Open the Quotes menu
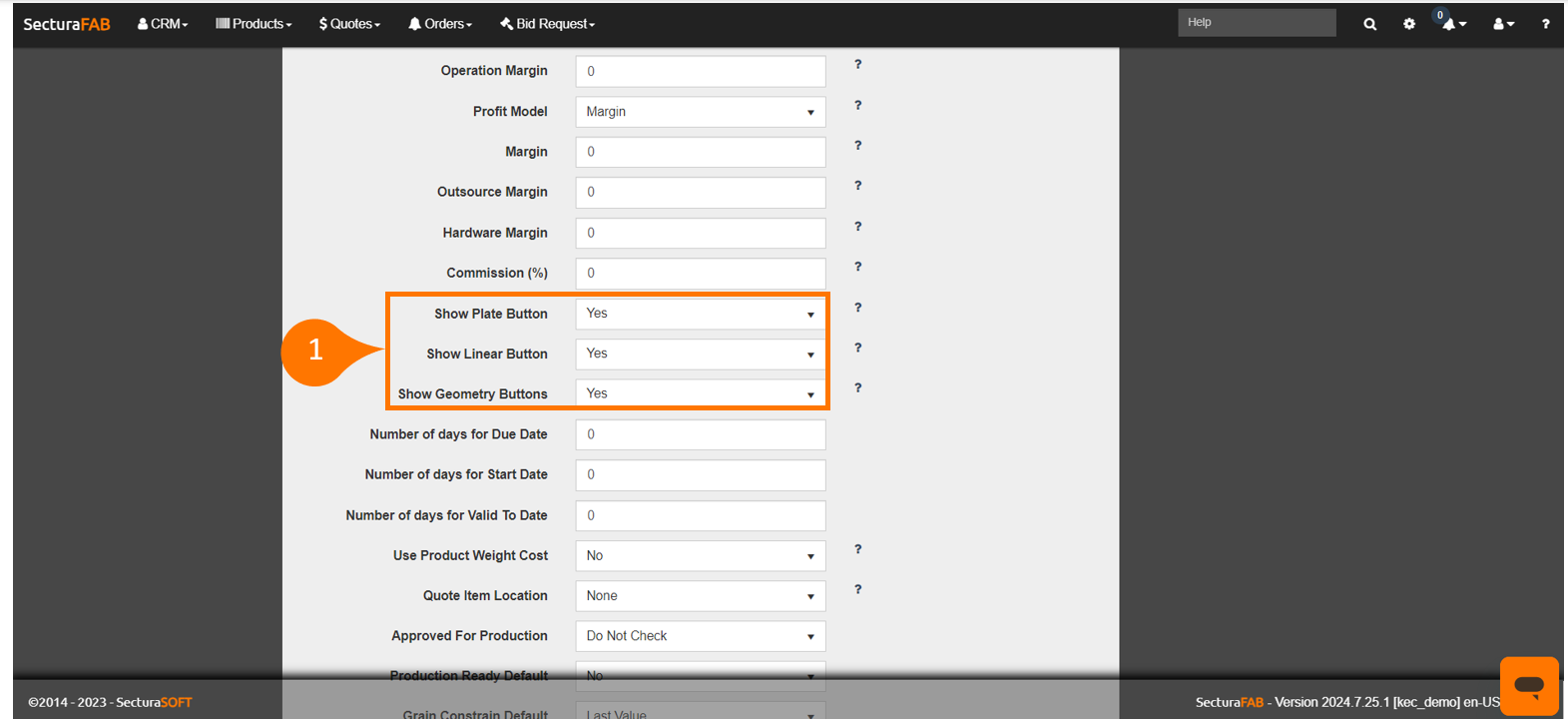The height and width of the screenshot is (725, 1568). click(349, 24)
